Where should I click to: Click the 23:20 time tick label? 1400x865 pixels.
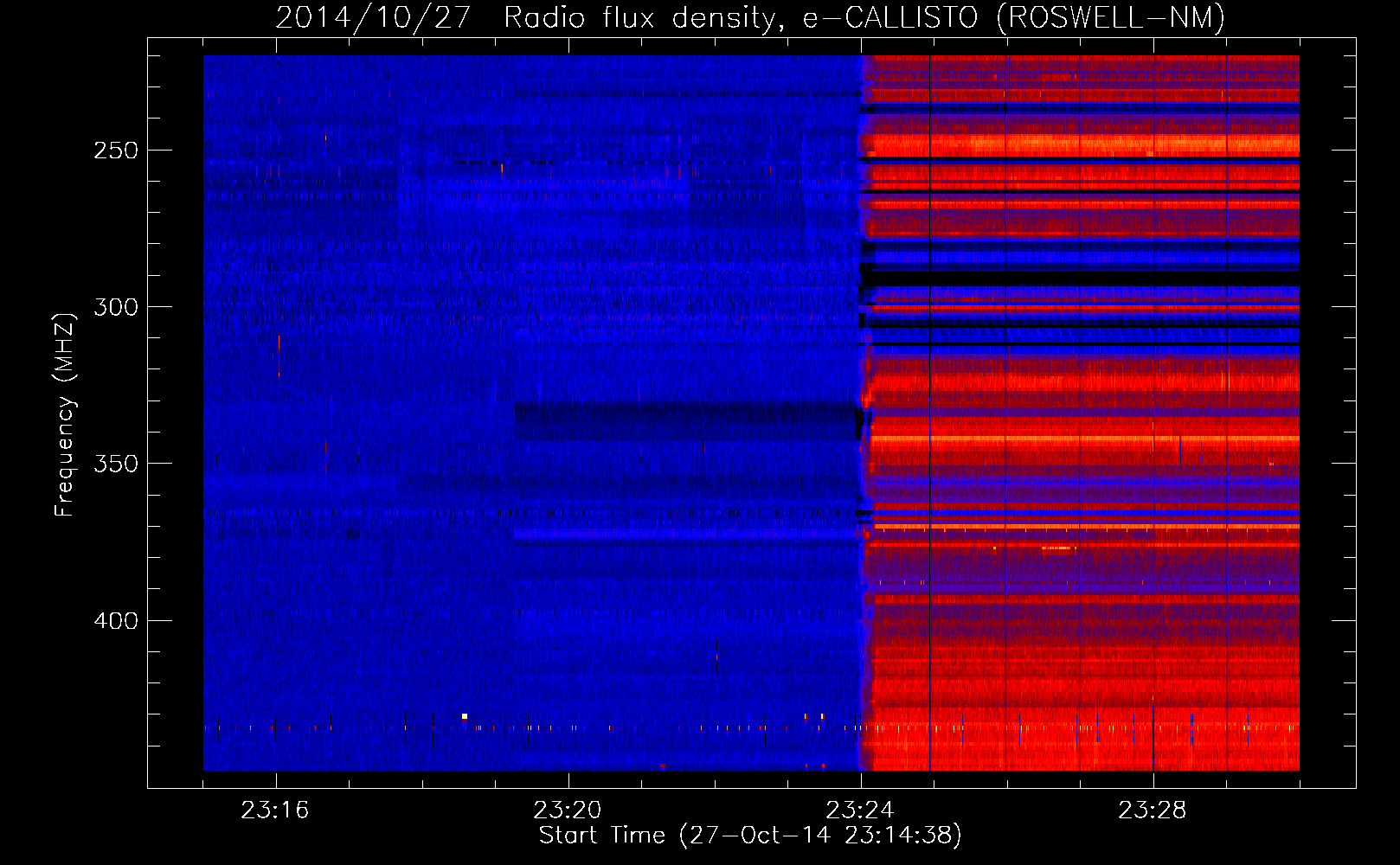click(x=568, y=811)
